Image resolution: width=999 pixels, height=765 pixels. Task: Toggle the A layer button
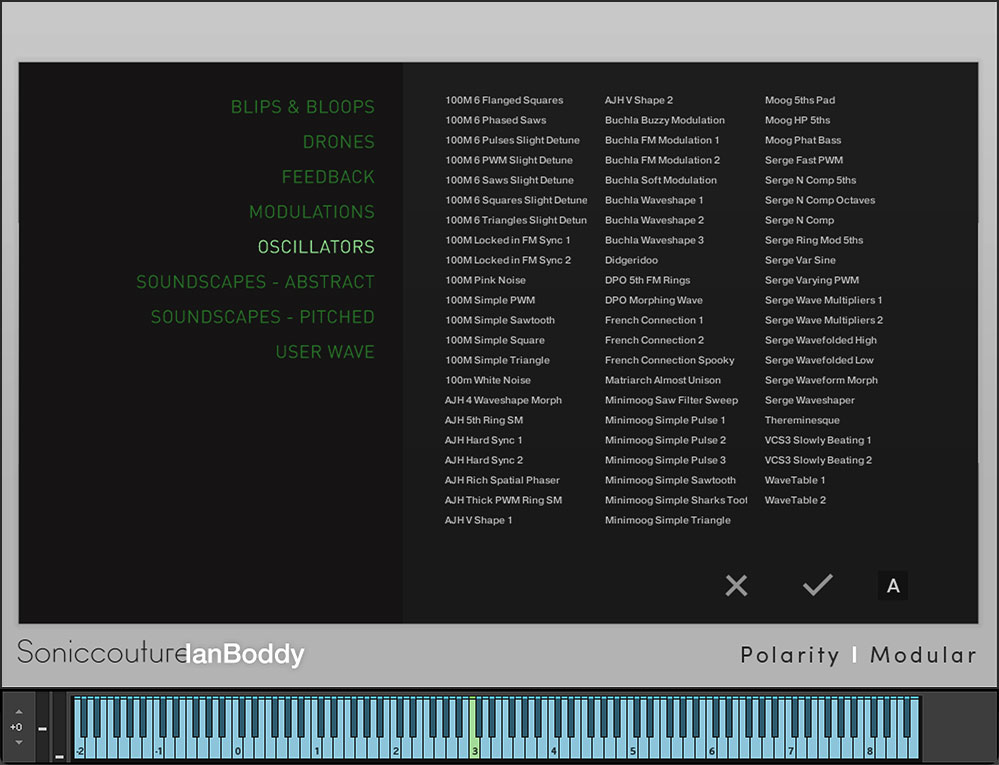pos(893,585)
